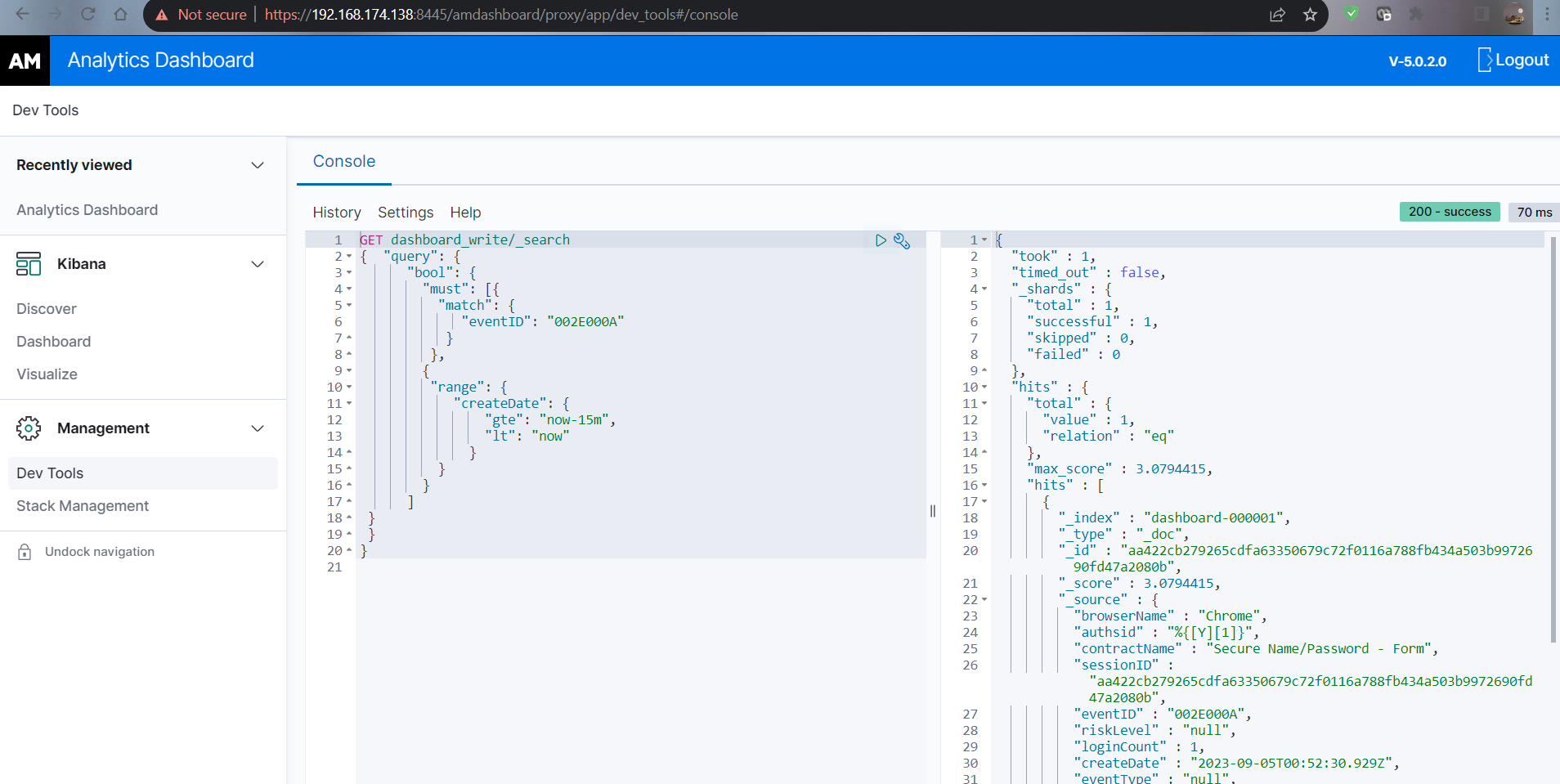Open the Settings menu item

pyautogui.click(x=406, y=213)
